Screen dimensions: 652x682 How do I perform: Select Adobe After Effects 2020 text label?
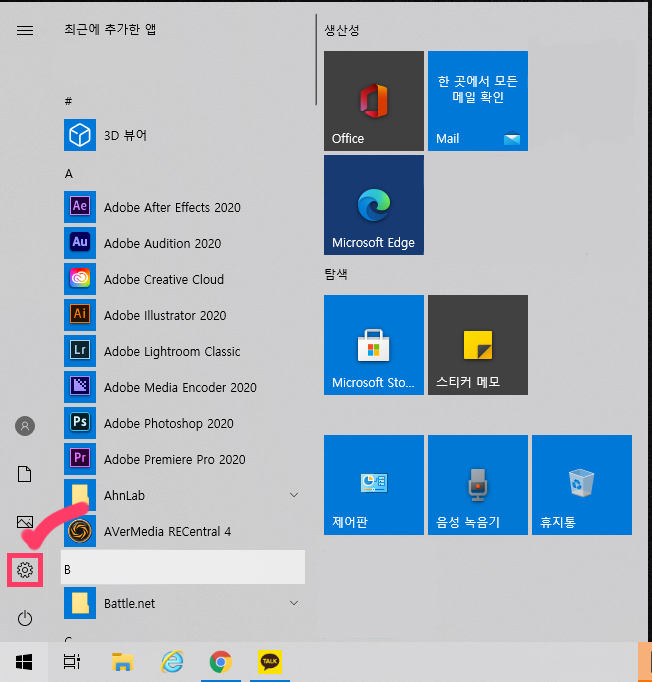click(172, 207)
